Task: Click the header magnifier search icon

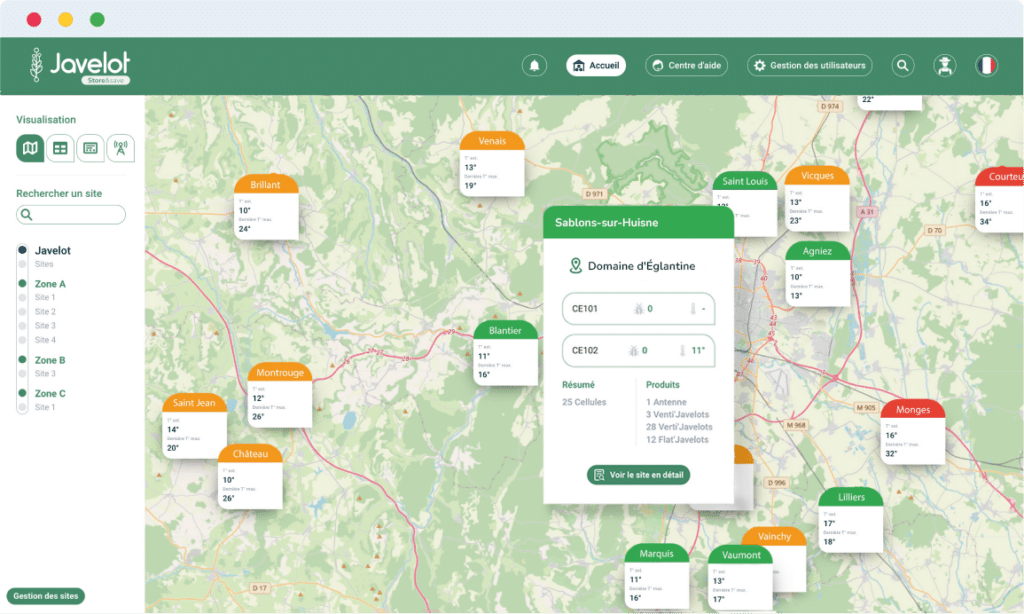Action: point(903,66)
